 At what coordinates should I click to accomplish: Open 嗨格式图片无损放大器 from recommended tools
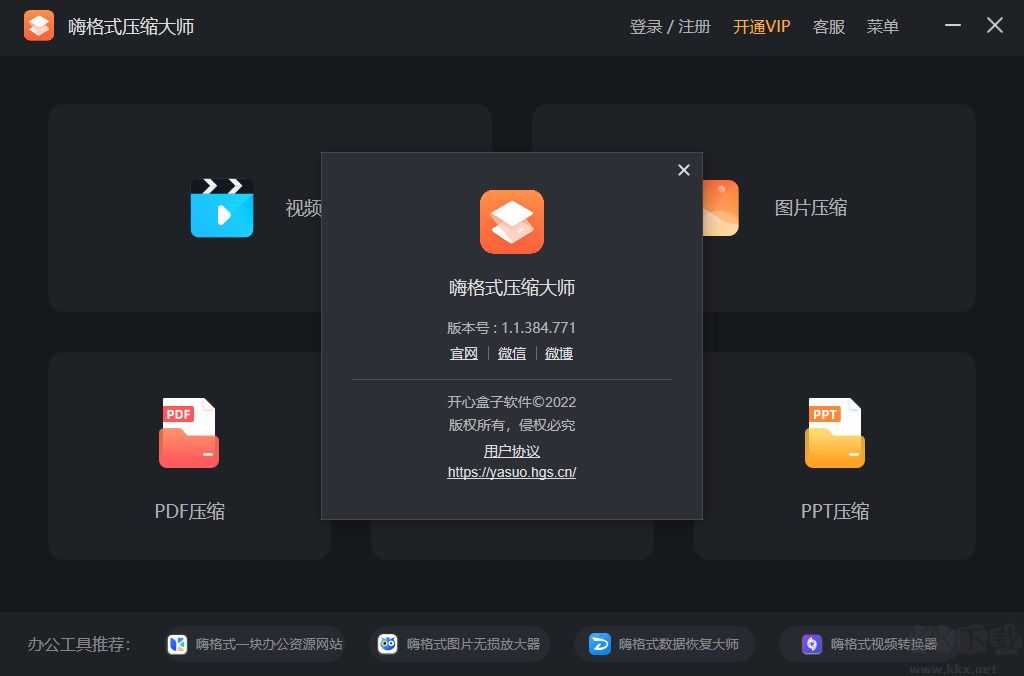click(x=459, y=644)
